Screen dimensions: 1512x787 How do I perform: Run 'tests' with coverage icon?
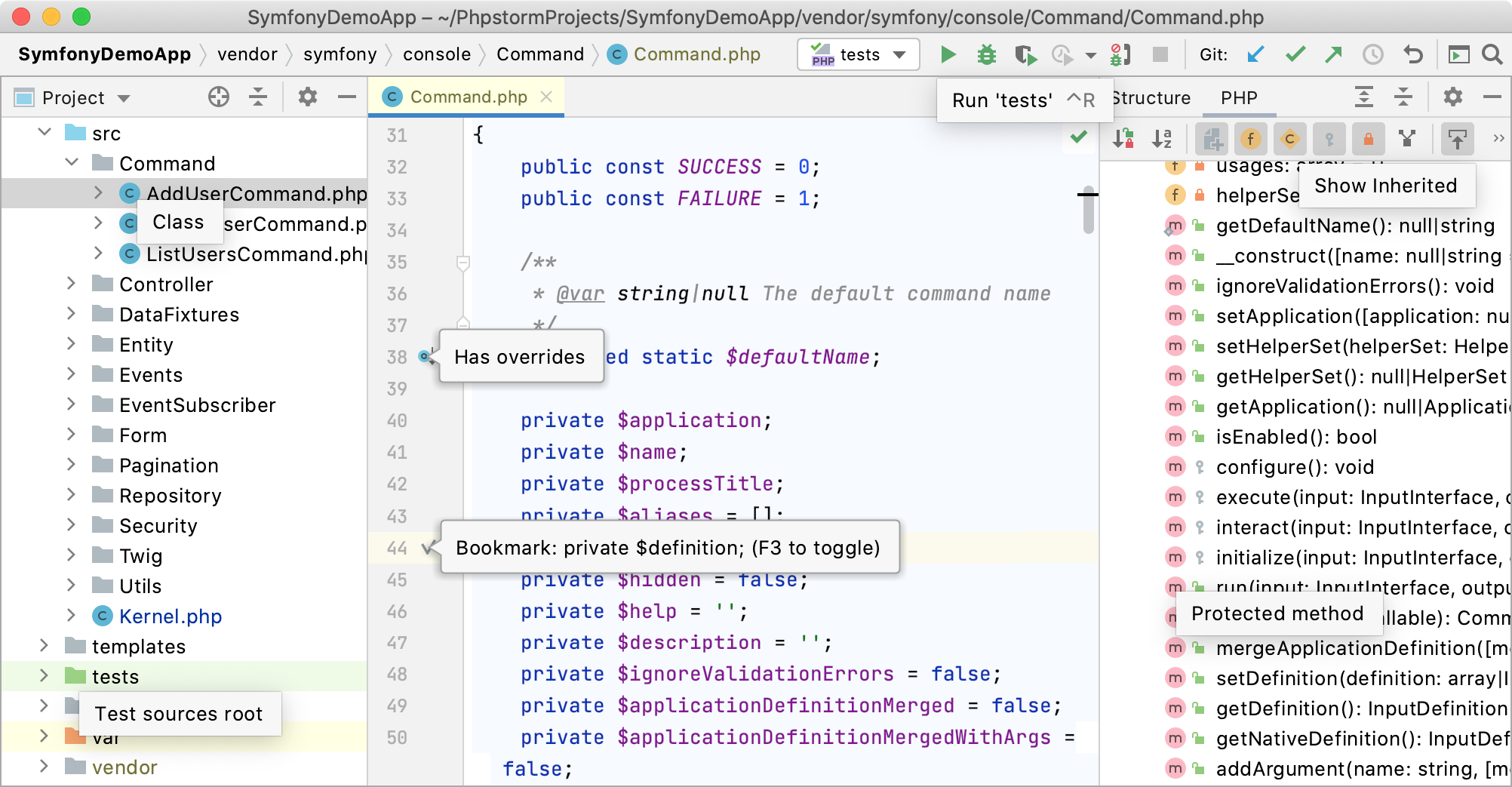click(1026, 54)
